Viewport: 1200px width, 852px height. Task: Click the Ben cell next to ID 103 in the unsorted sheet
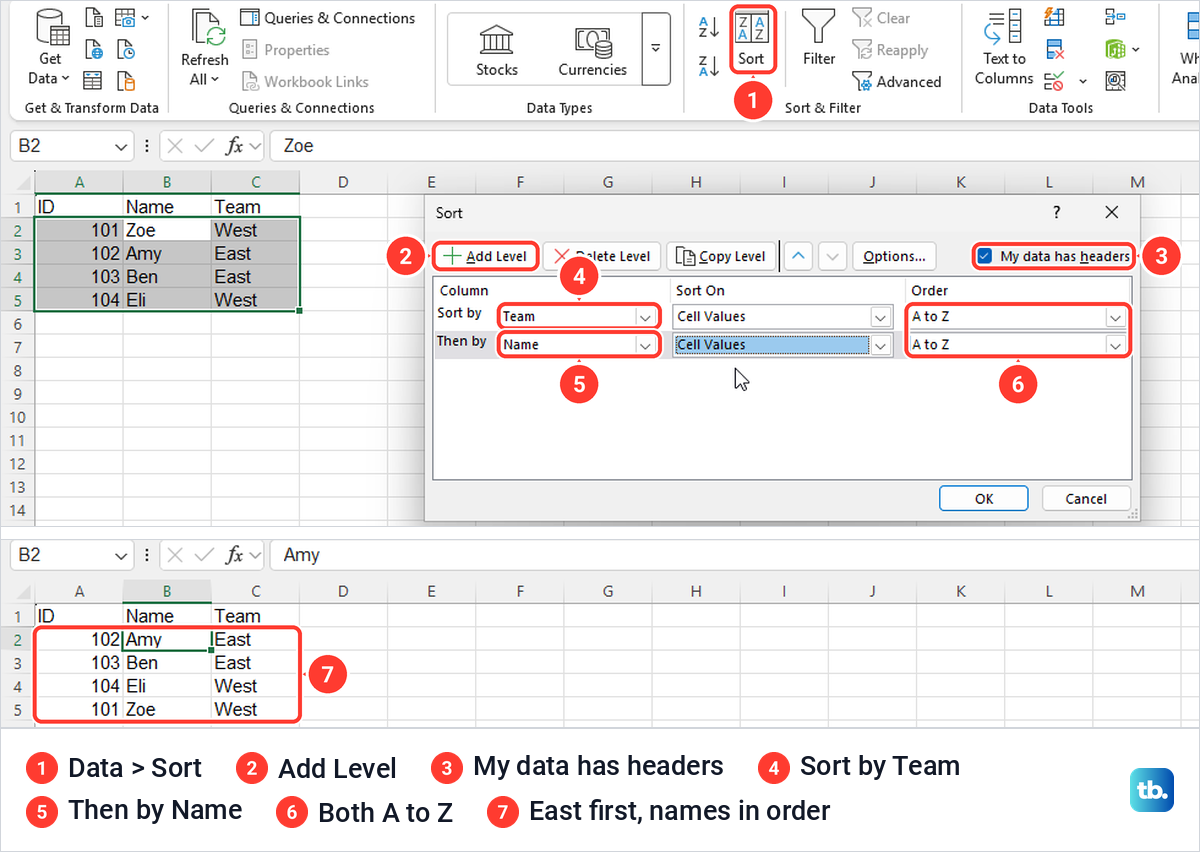pos(167,277)
